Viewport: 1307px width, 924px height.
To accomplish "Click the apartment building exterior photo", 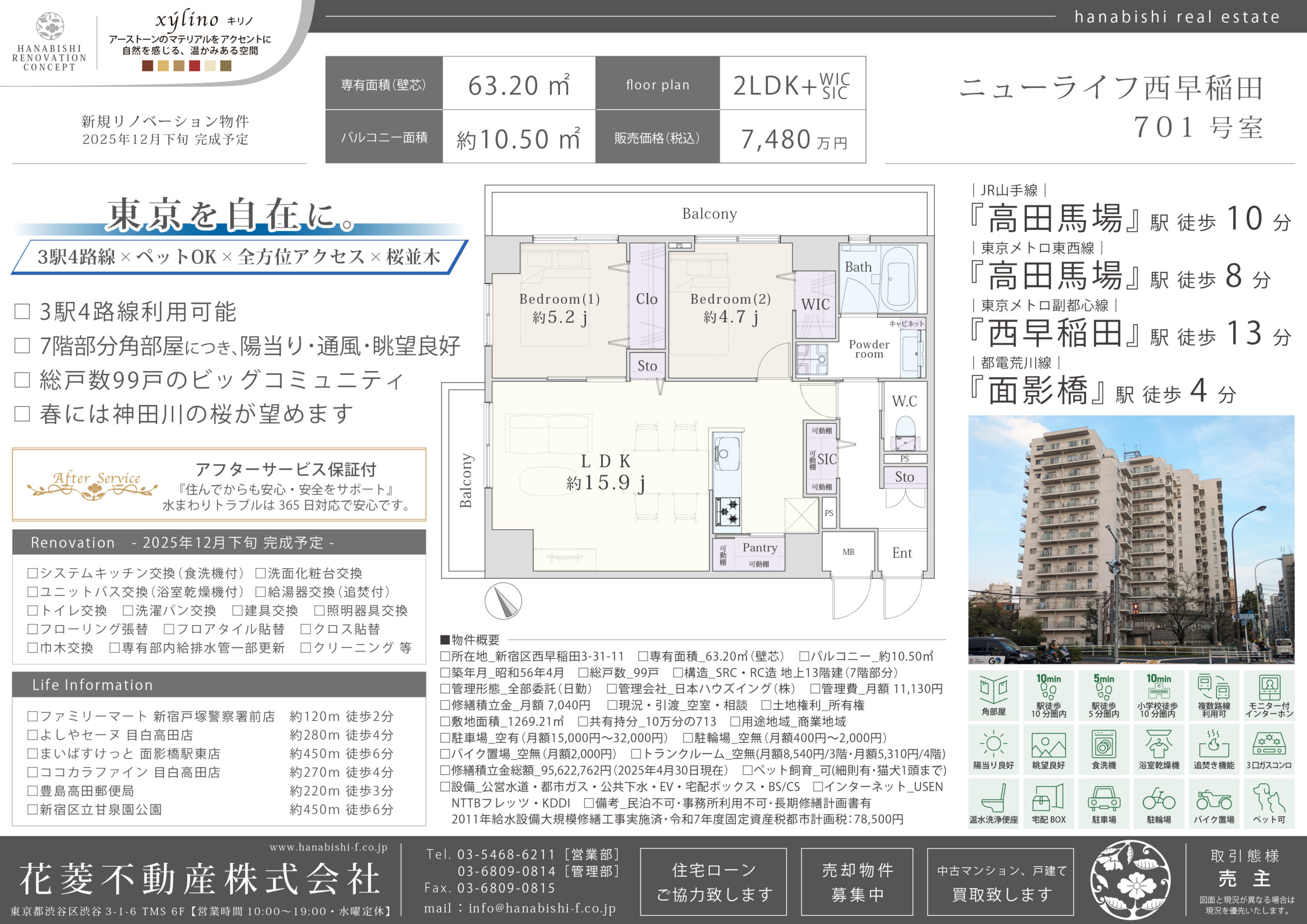I will pyautogui.click(x=1131, y=539).
